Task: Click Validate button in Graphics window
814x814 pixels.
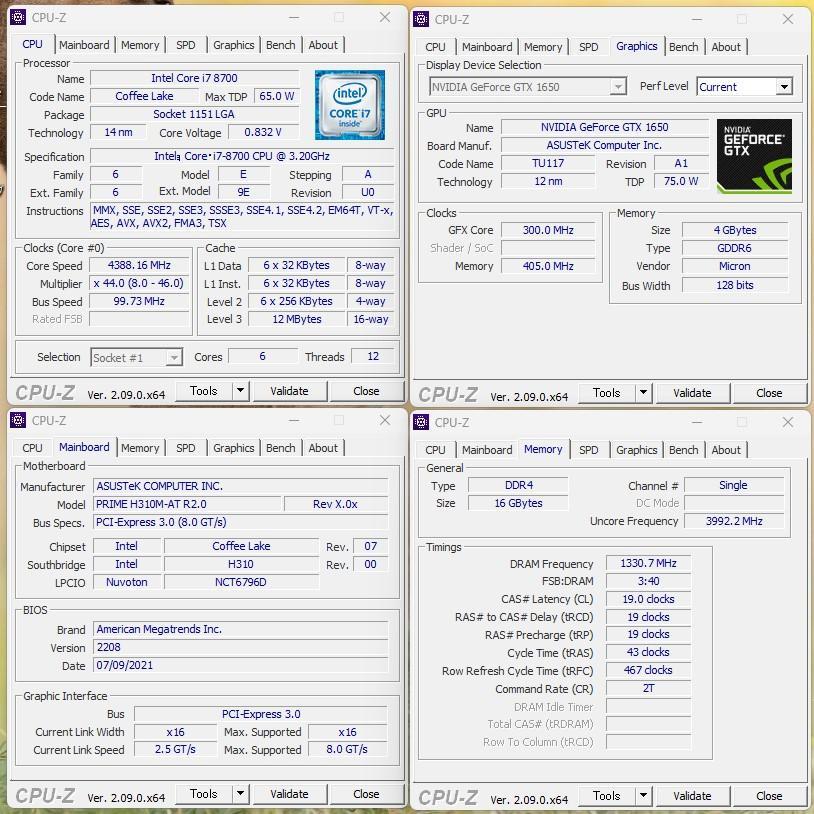Action: point(692,393)
